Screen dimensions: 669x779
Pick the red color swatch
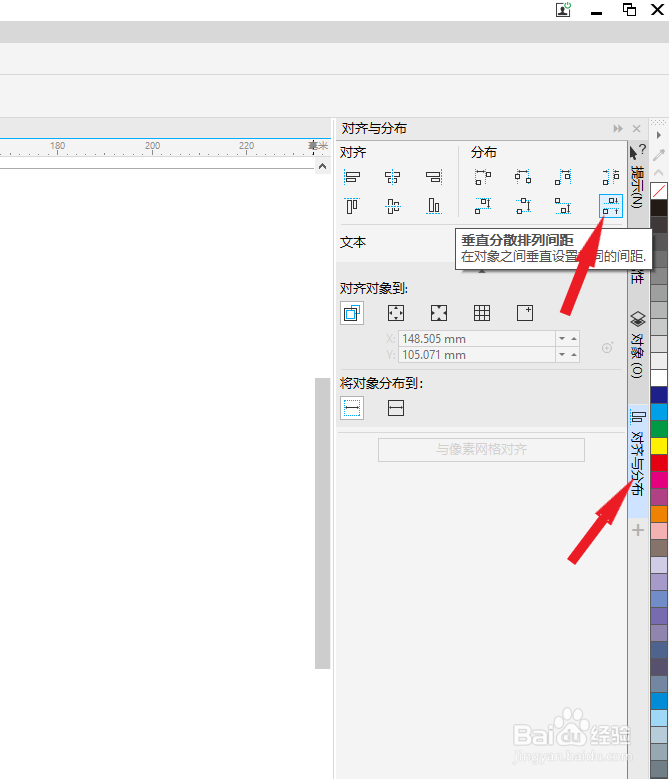pos(659,463)
